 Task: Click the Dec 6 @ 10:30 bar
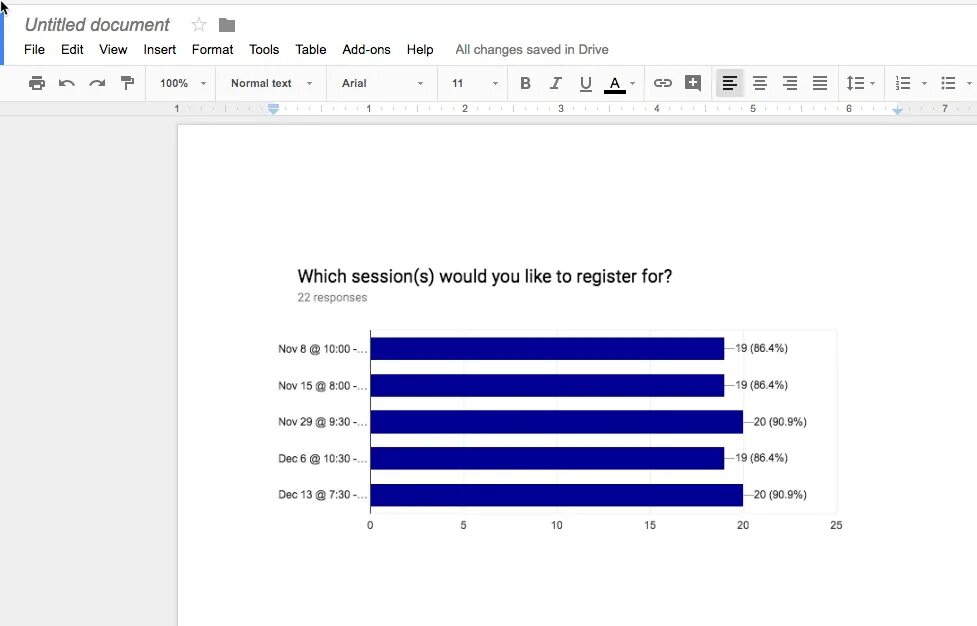tap(547, 458)
